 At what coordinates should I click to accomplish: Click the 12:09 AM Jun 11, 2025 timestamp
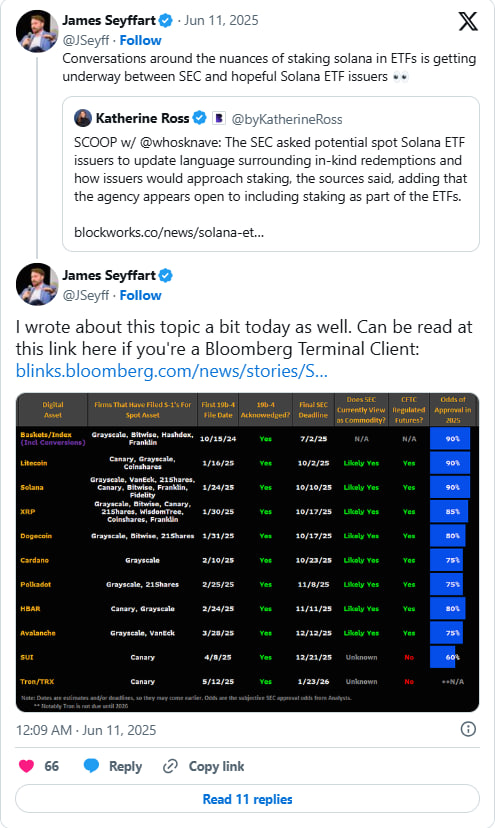pyautogui.click(x=86, y=730)
